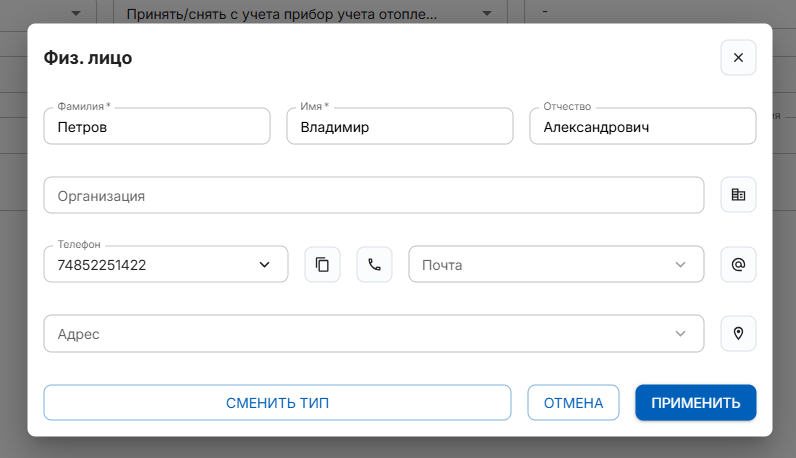
Task: Select the phone value 74852251422
Action: (102, 265)
